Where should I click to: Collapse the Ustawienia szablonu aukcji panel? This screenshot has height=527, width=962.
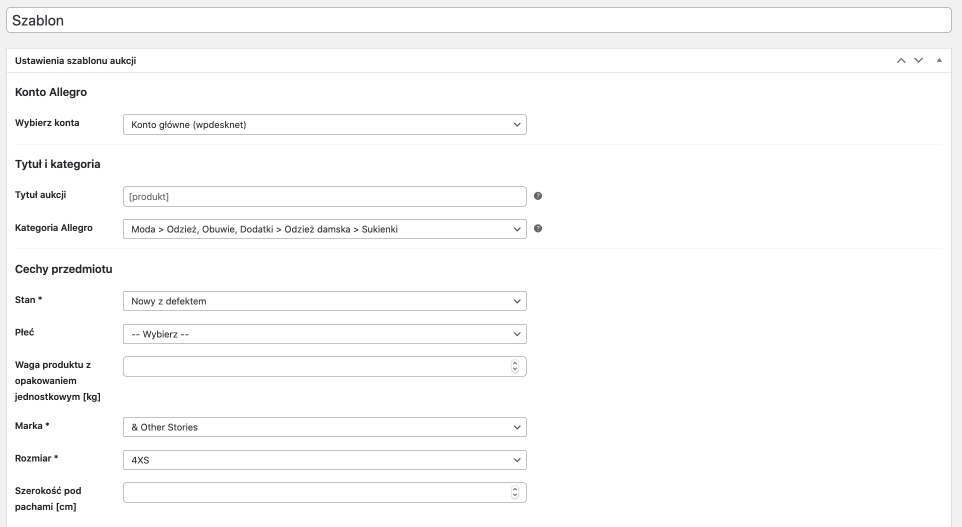pyautogui.click(x=939, y=60)
